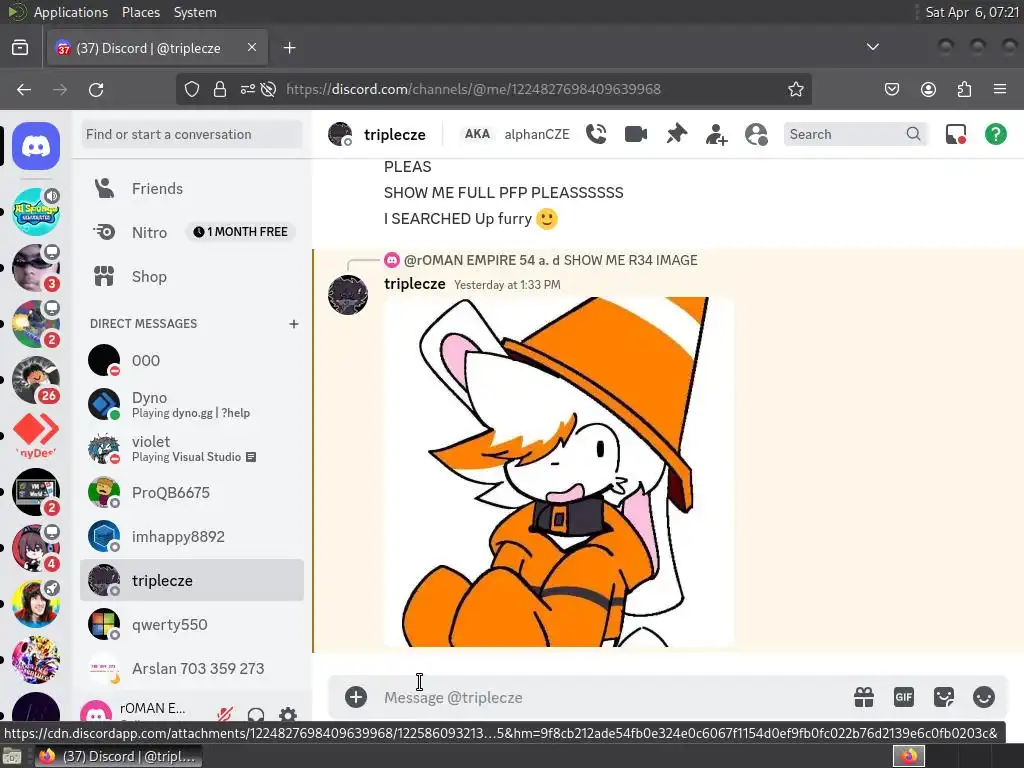Go back in Firefox
The width and height of the screenshot is (1024, 768).
pos(24,89)
